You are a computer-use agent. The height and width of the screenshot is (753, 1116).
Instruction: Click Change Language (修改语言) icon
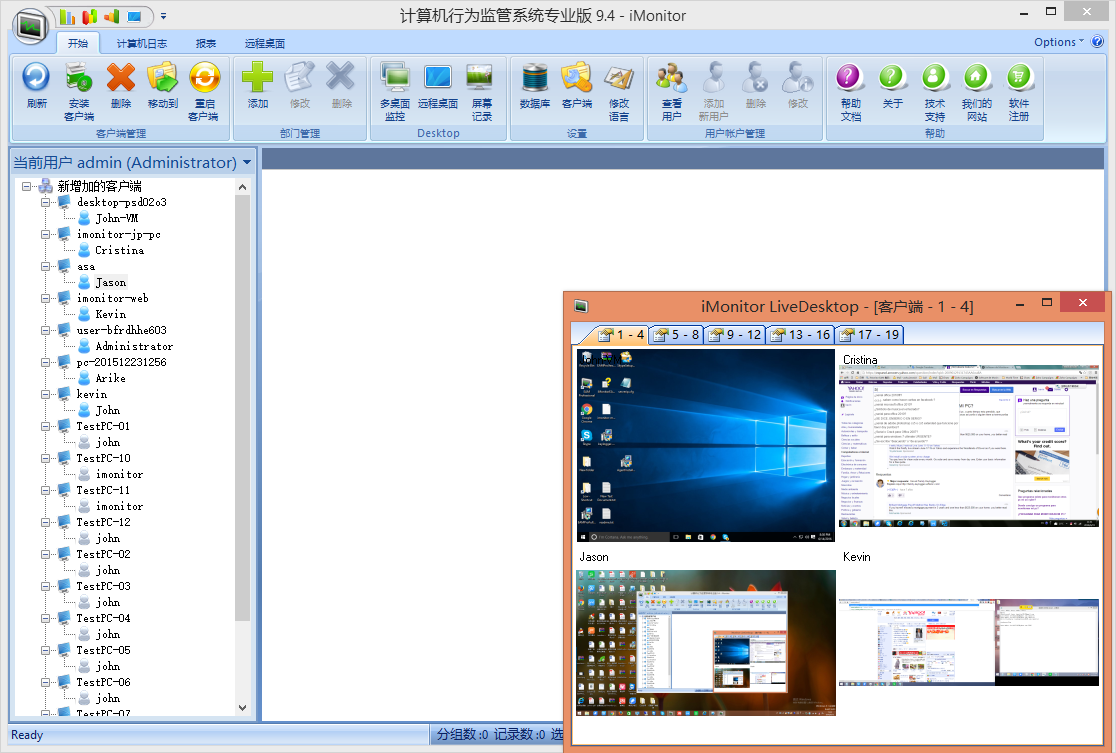coord(619,78)
